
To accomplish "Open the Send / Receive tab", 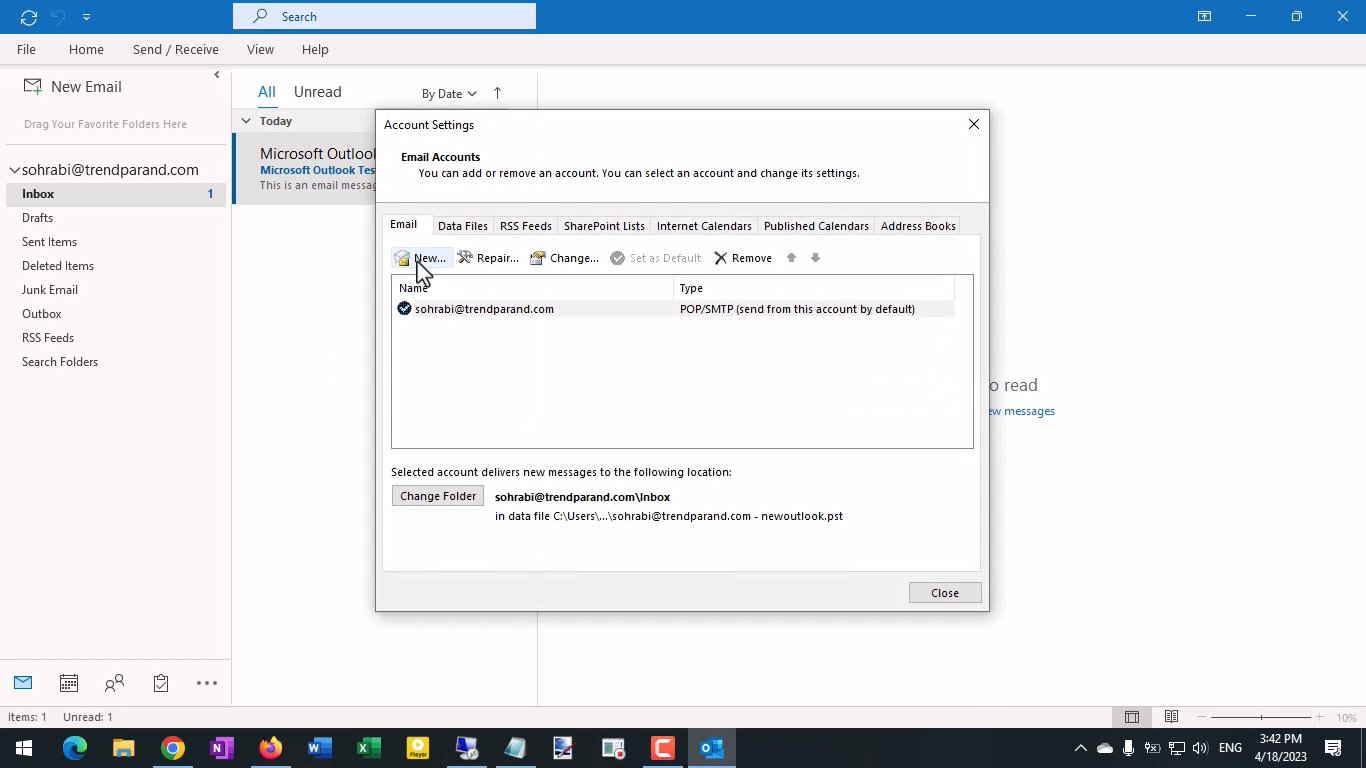I will [175, 49].
